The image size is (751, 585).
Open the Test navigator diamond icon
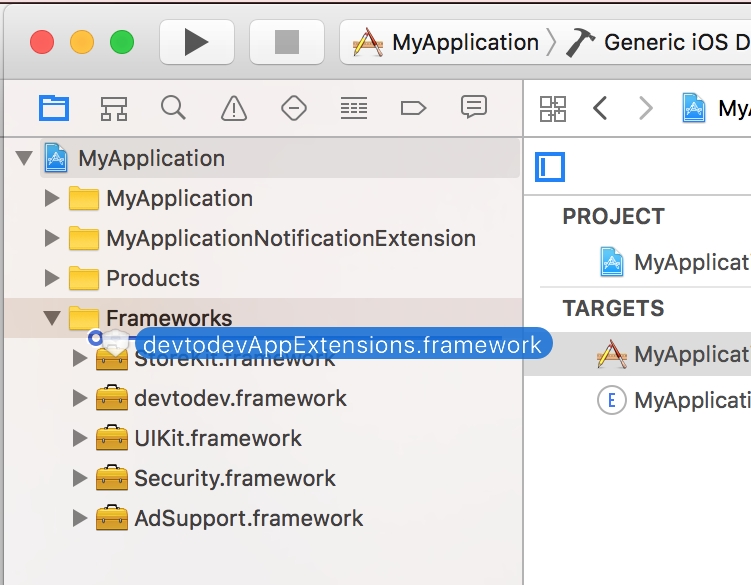[x=294, y=108]
